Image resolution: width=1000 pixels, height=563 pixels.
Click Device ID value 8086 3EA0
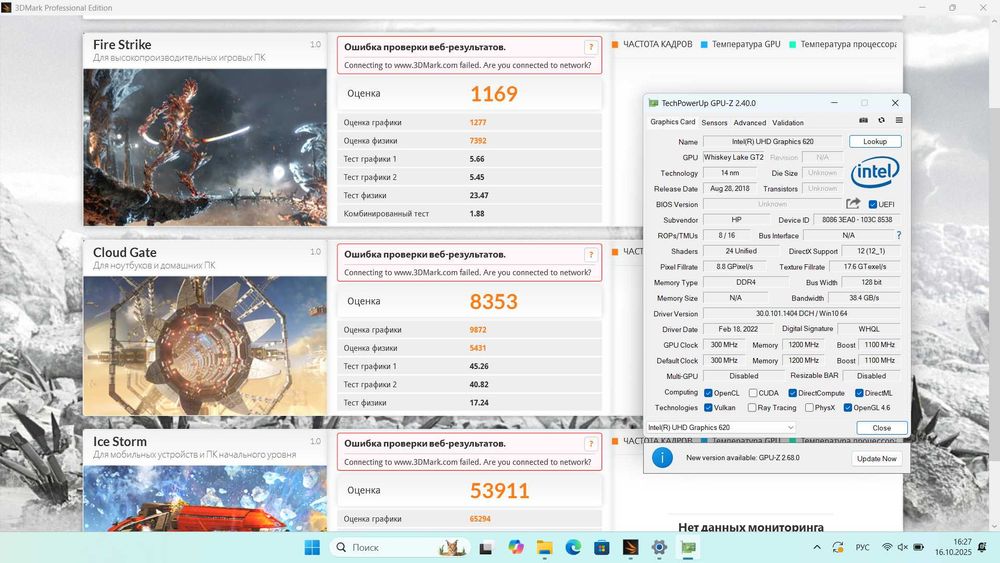(857, 220)
